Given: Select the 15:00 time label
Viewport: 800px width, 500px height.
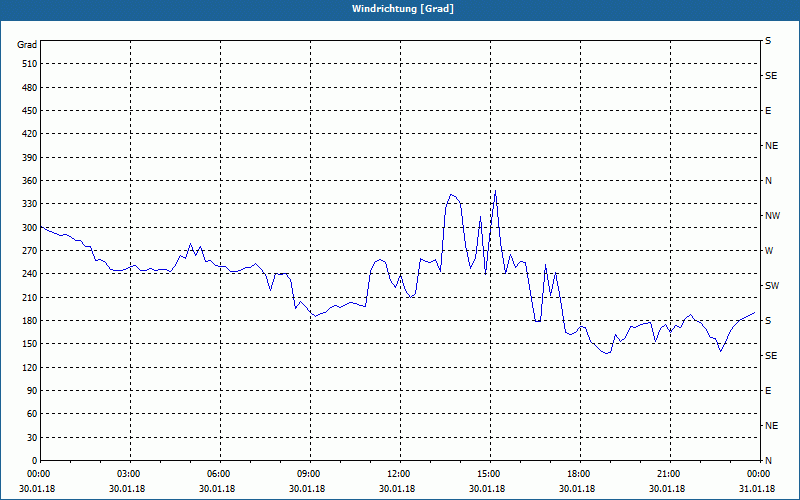Looking at the screenshot, I should 490,474.
